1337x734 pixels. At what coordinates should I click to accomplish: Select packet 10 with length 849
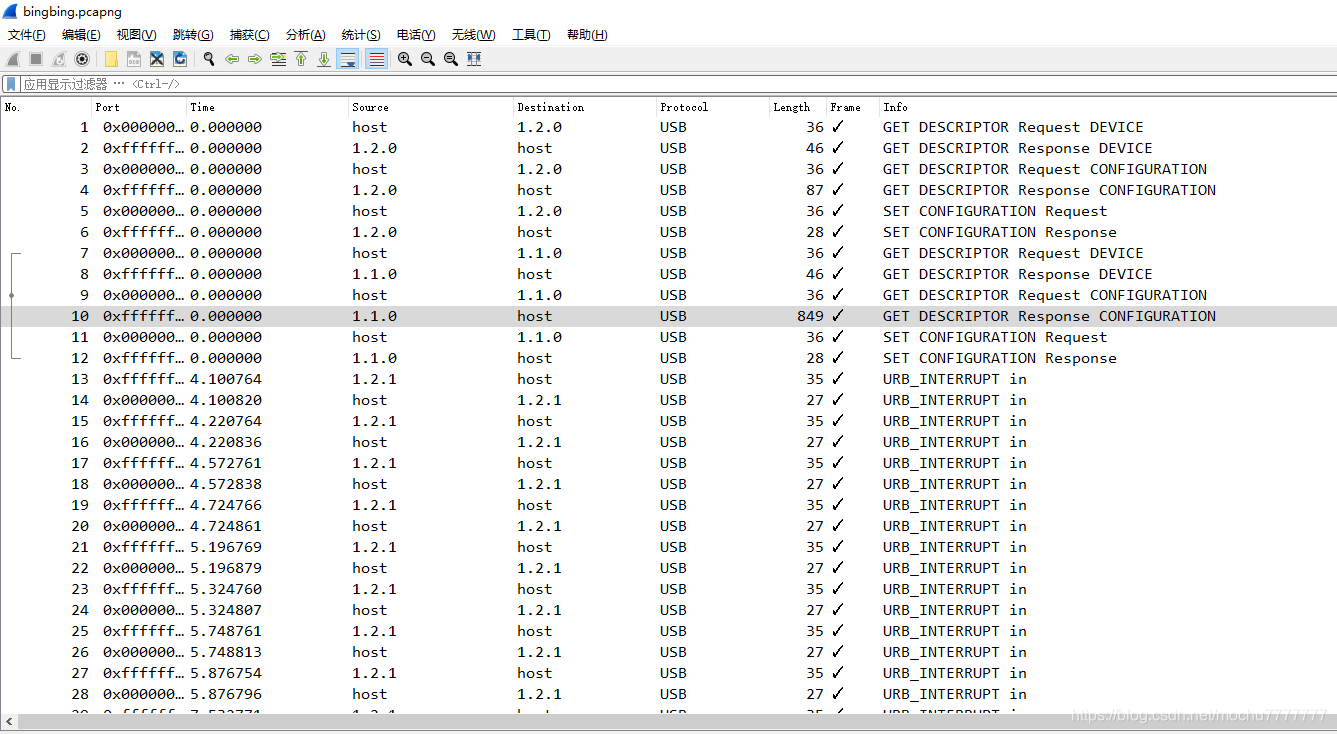pyautogui.click(x=668, y=316)
